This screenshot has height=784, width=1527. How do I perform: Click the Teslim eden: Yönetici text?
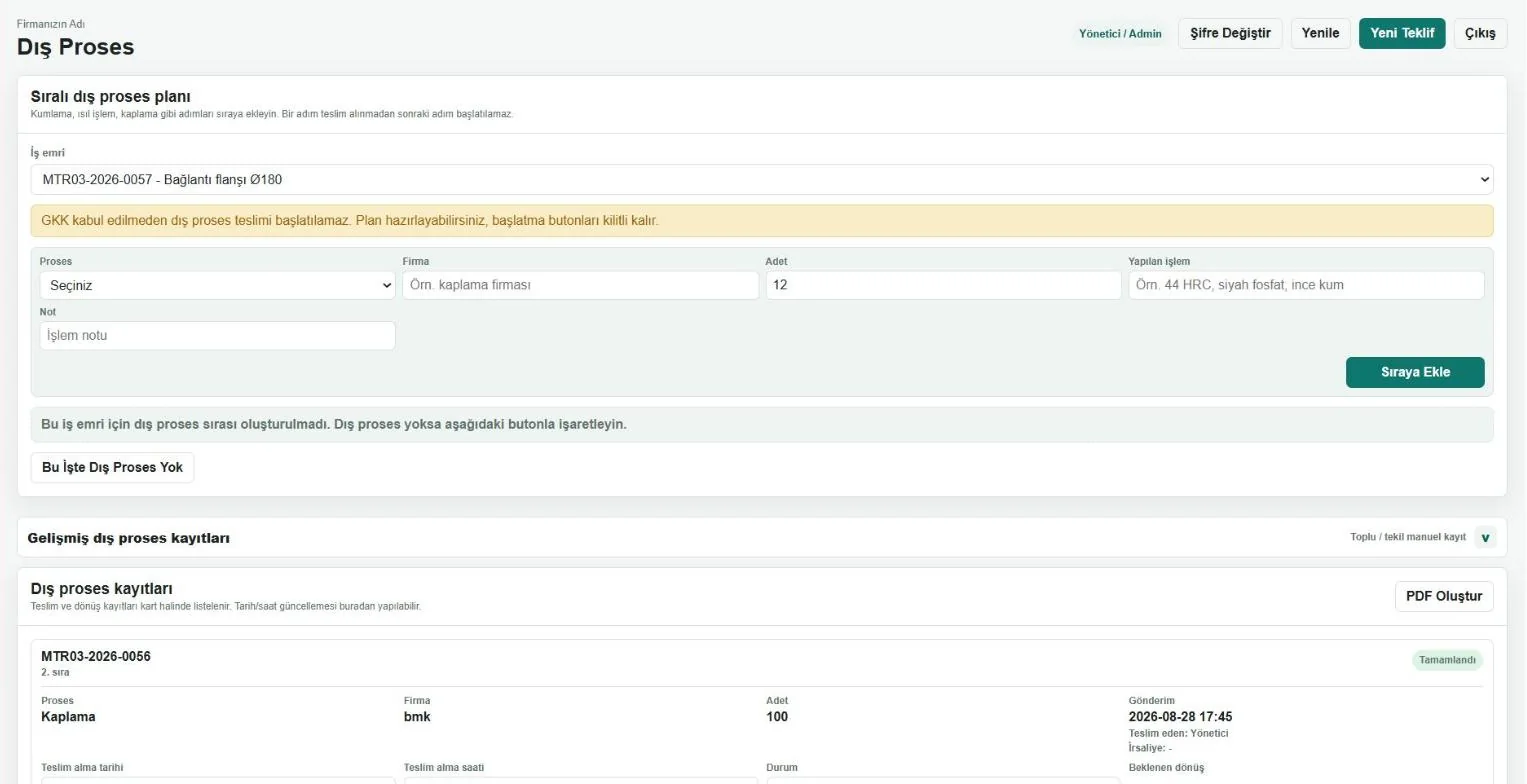(1178, 733)
